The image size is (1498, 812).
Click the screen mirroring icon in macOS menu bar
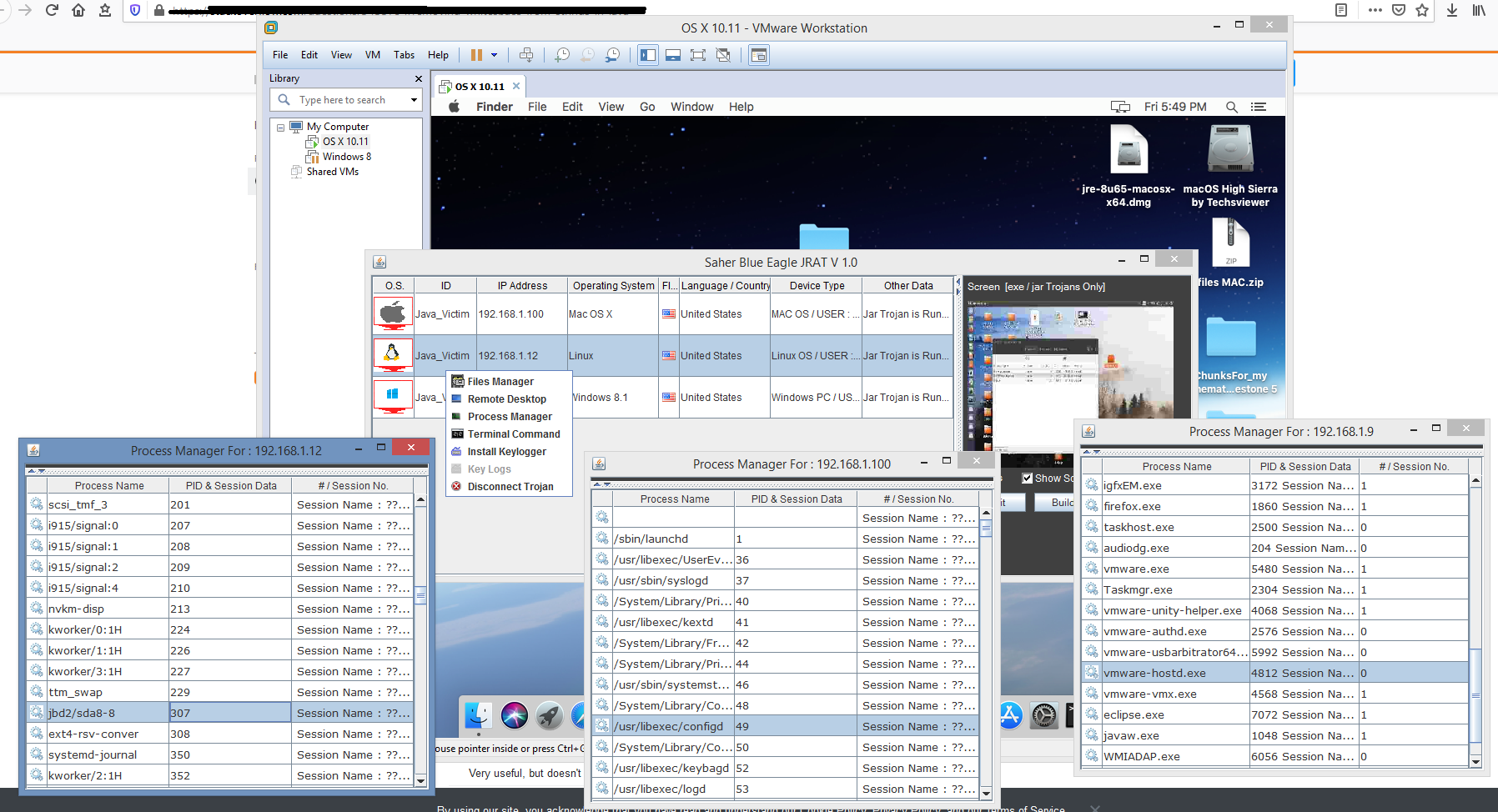click(x=1120, y=107)
